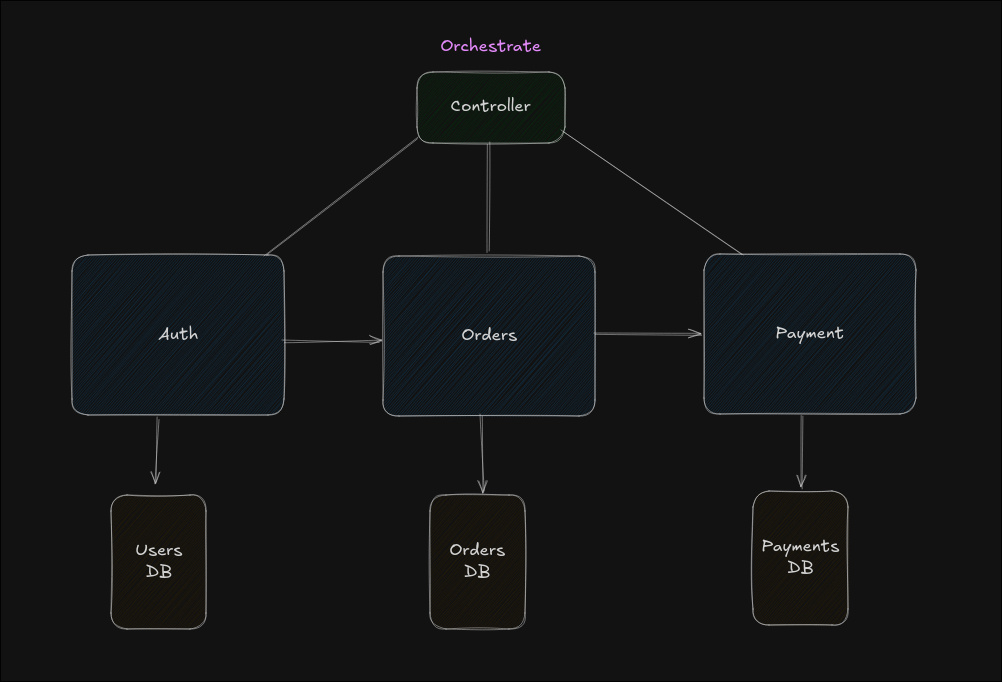Click the Orders DB box
1002x682 pixels.
(x=477, y=561)
